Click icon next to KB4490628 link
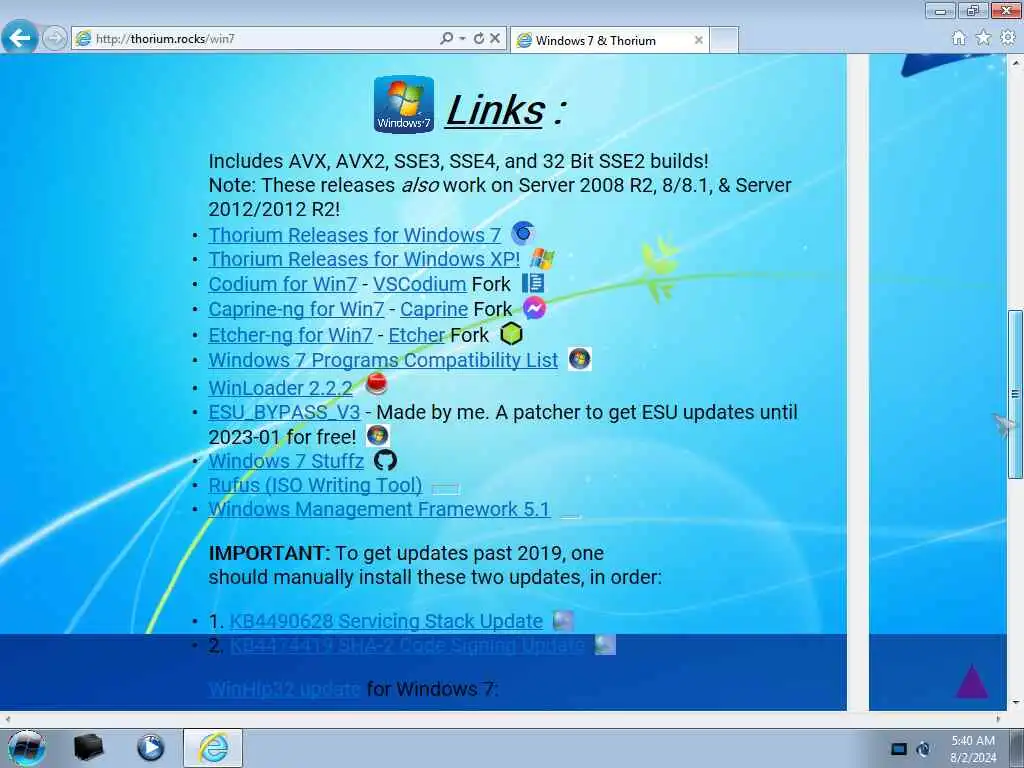 click(562, 620)
